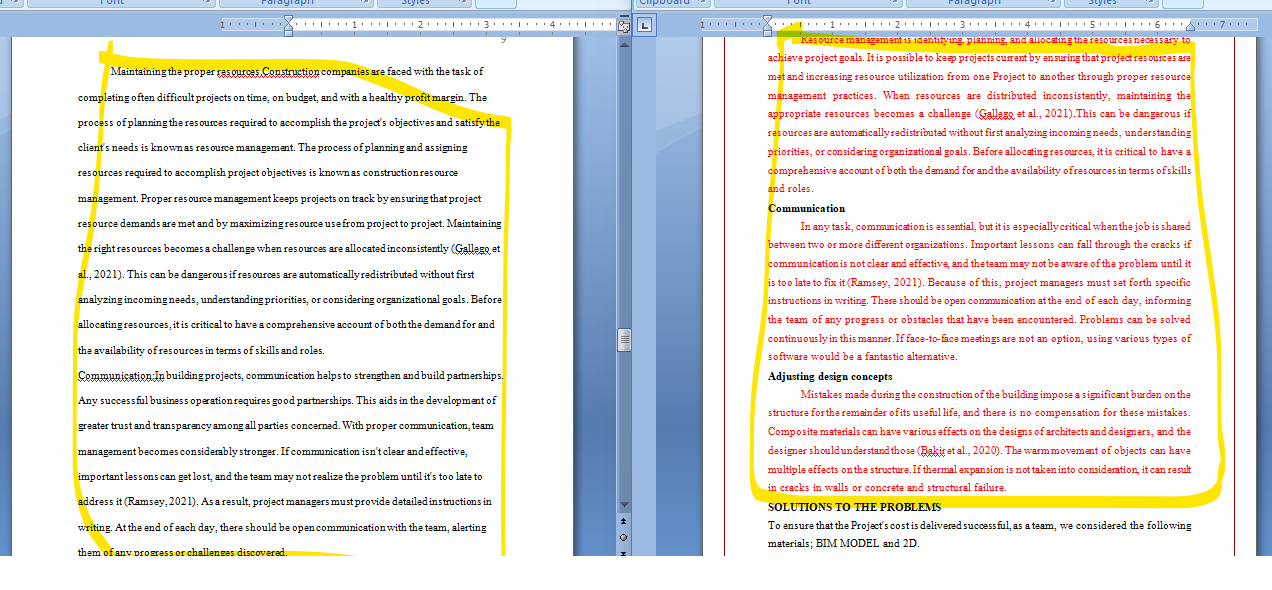The height and width of the screenshot is (590, 1272).
Task: Open Select Browse Object button in left window
Action: click(624, 536)
